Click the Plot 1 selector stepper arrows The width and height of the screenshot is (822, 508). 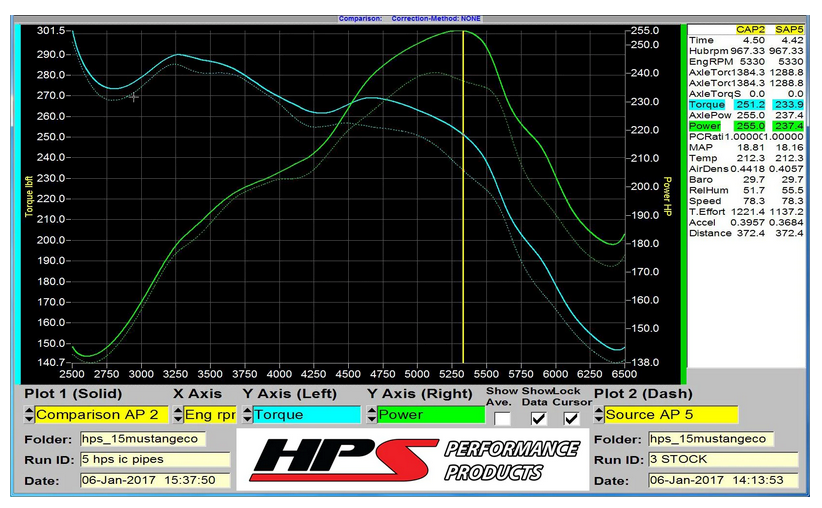tap(29, 415)
